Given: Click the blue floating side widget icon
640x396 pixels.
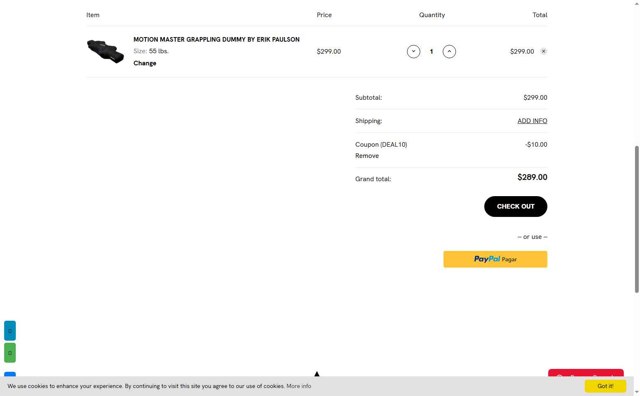Looking at the screenshot, I should 10,331.
